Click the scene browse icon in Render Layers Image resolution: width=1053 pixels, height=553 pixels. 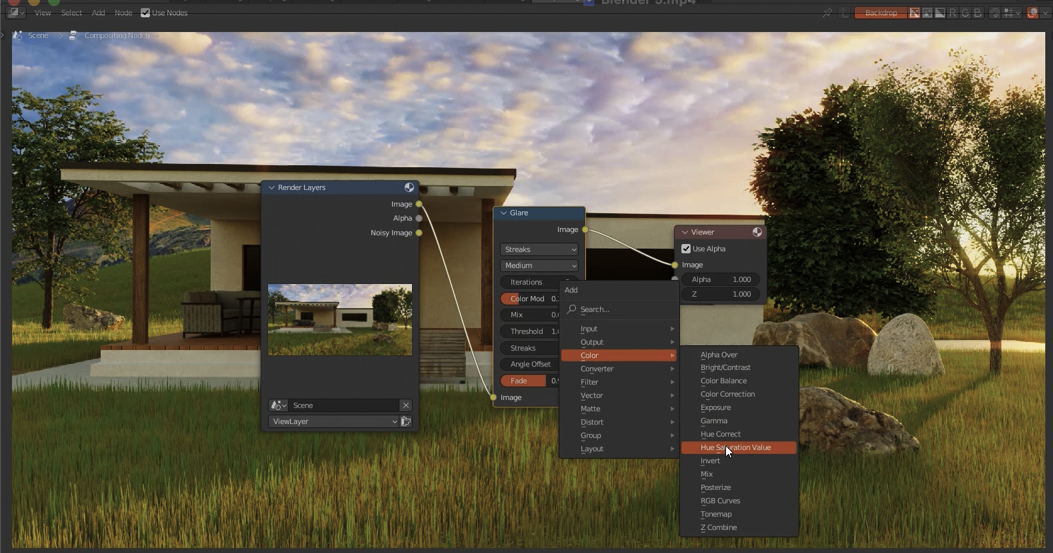(278, 405)
